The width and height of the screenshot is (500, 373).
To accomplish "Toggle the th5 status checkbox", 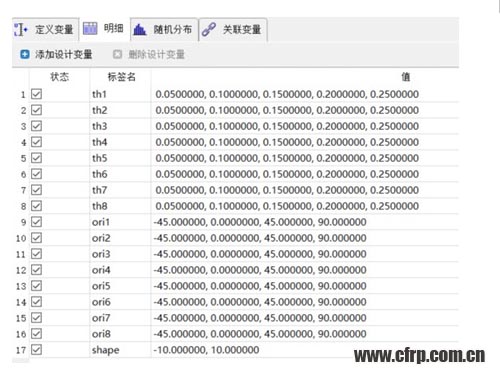I will [36, 158].
